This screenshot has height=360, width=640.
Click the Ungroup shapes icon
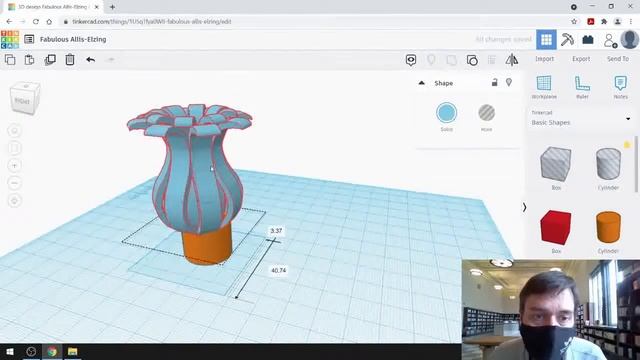tap(472, 60)
